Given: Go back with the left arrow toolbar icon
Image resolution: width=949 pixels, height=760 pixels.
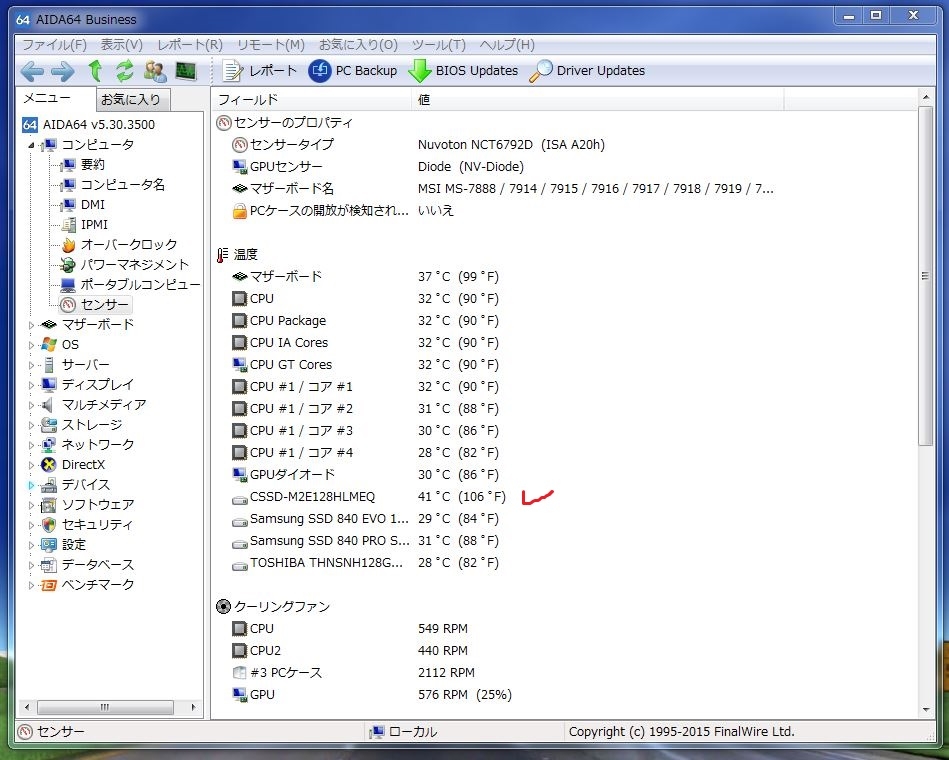Looking at the screenshot, I should (32, 71).
